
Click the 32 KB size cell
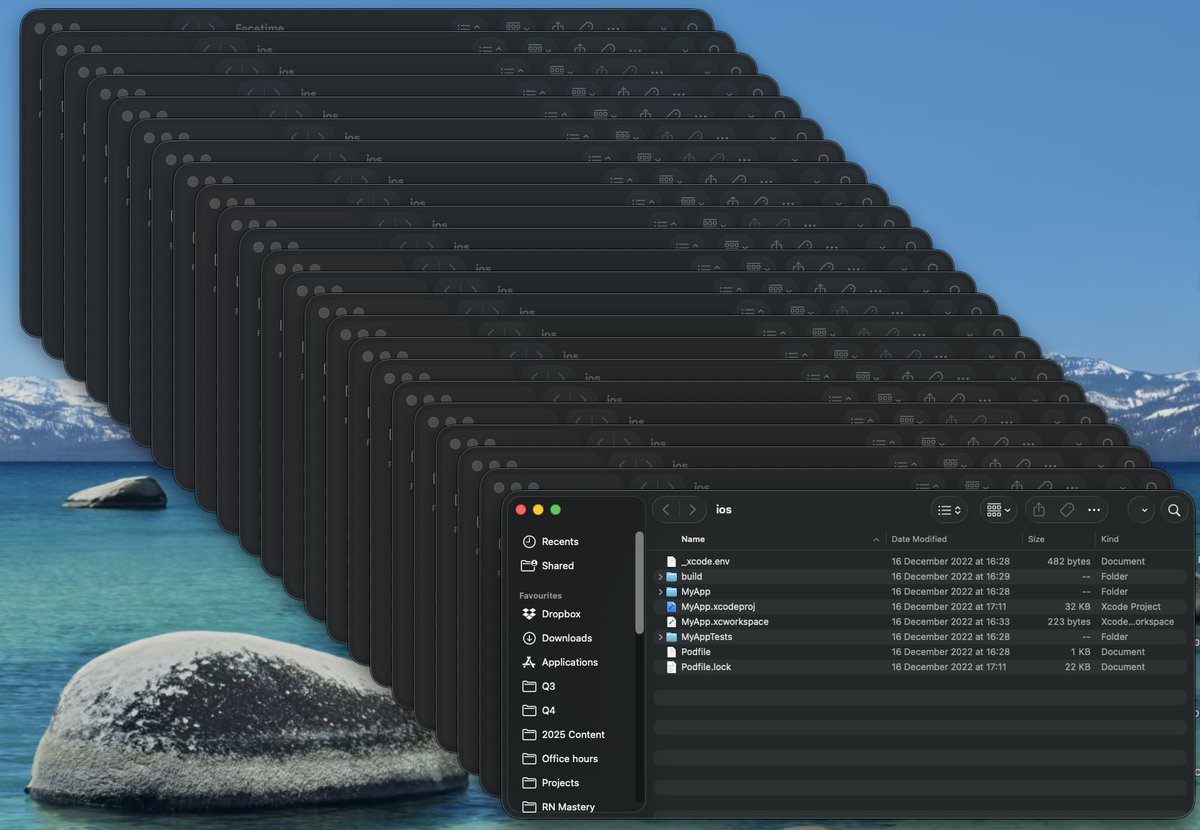[x=1077, y=607]
